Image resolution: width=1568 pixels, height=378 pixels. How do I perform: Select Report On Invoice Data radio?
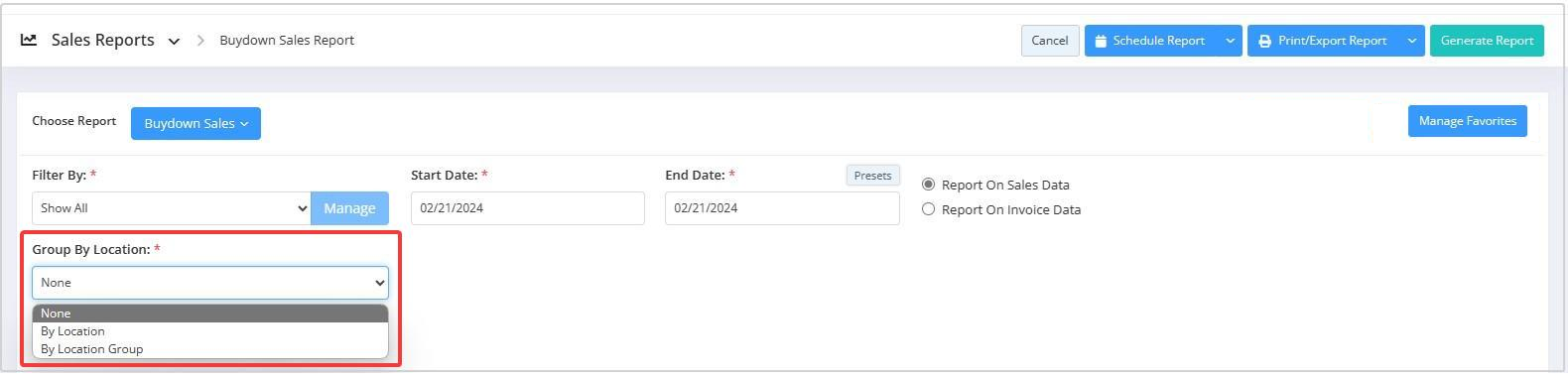(929, 209)
